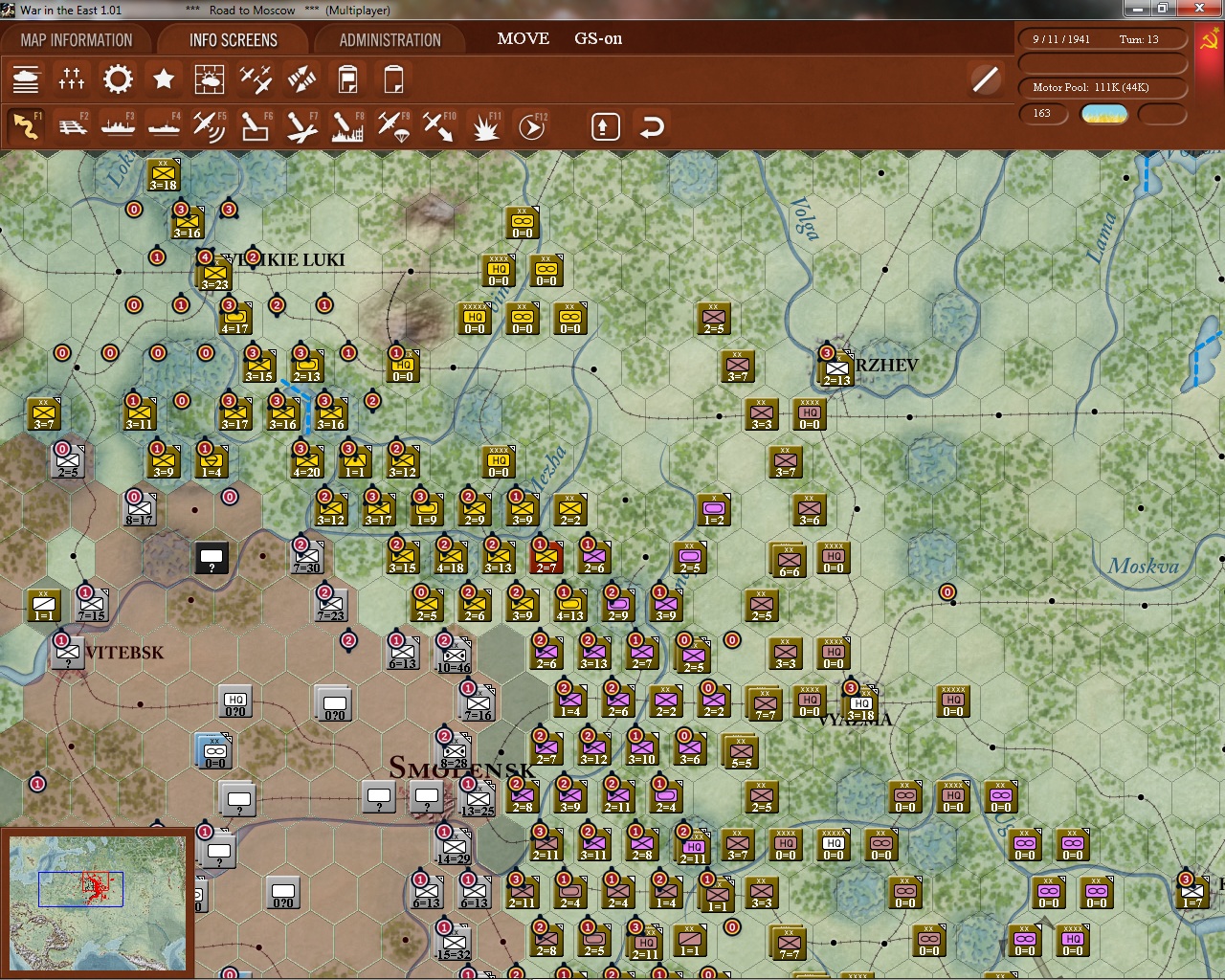The height and width of the screenshot is (980, 1225).
Task: Select the Soviet 4=17 unit counter
Action: [234, 317]
